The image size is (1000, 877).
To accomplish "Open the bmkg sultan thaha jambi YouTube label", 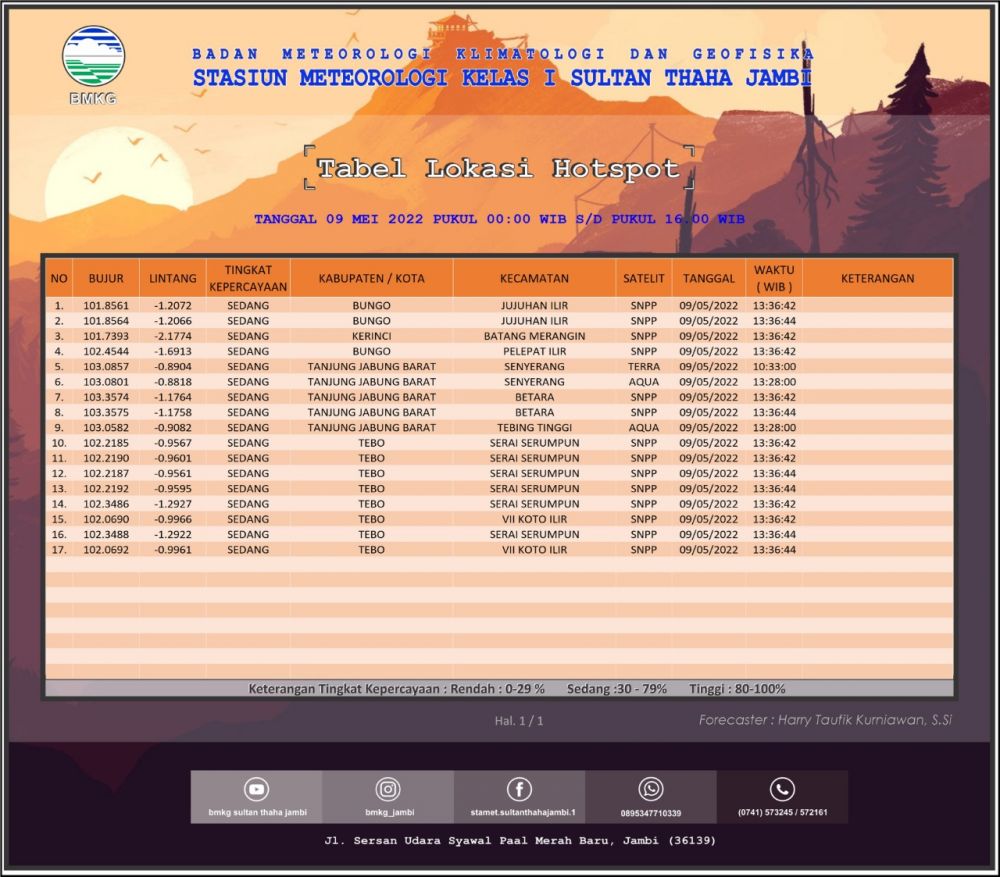I will pyautogui.click(x=257, y=812).
